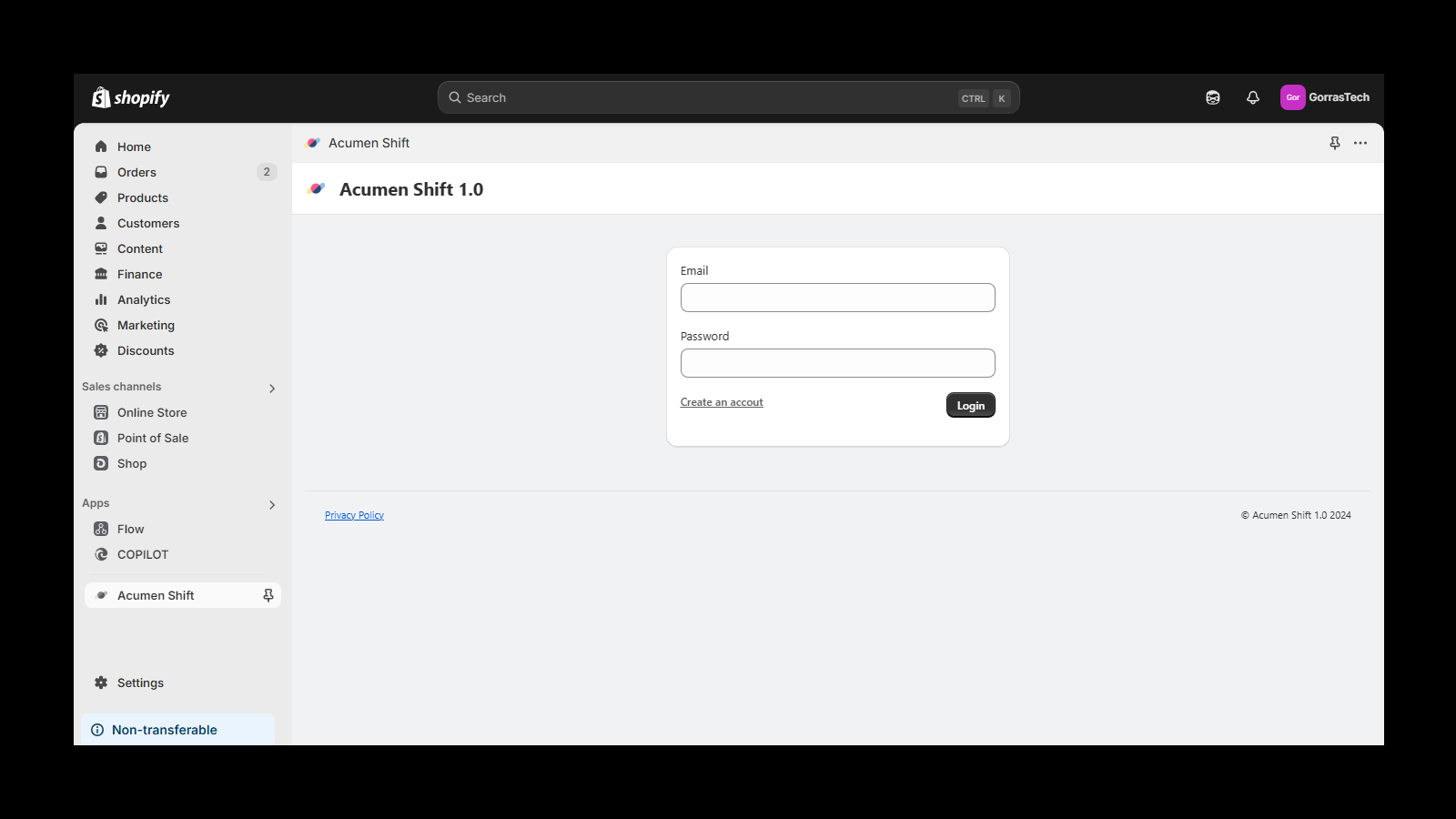Click the K shortcut key badge
Viewport: 1456px width, 819px height.
coord(1002,98)
